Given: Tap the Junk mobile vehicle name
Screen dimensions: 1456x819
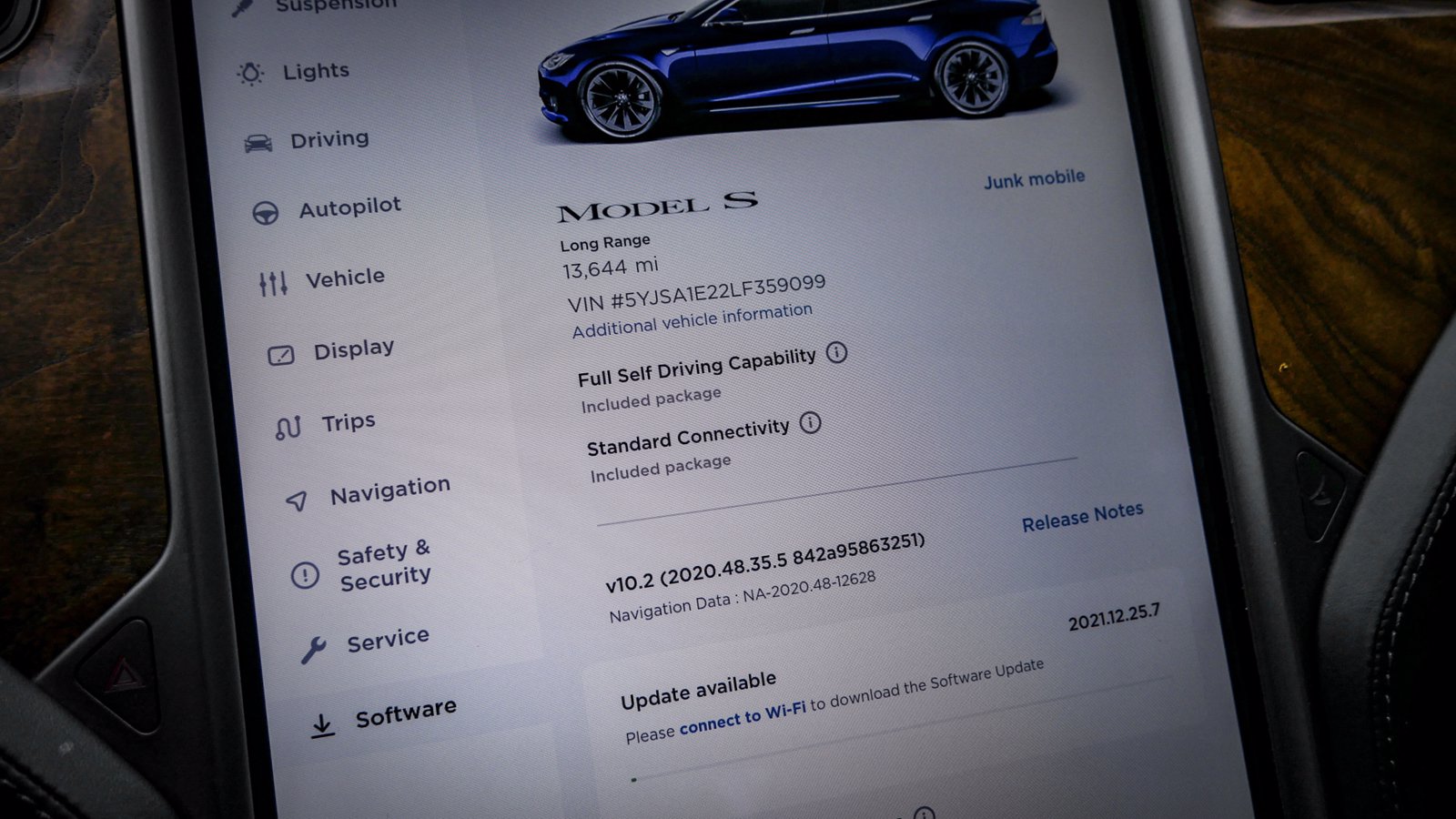Looking at the screenshot, I should pyautogui.click(x=1034, y=178).
